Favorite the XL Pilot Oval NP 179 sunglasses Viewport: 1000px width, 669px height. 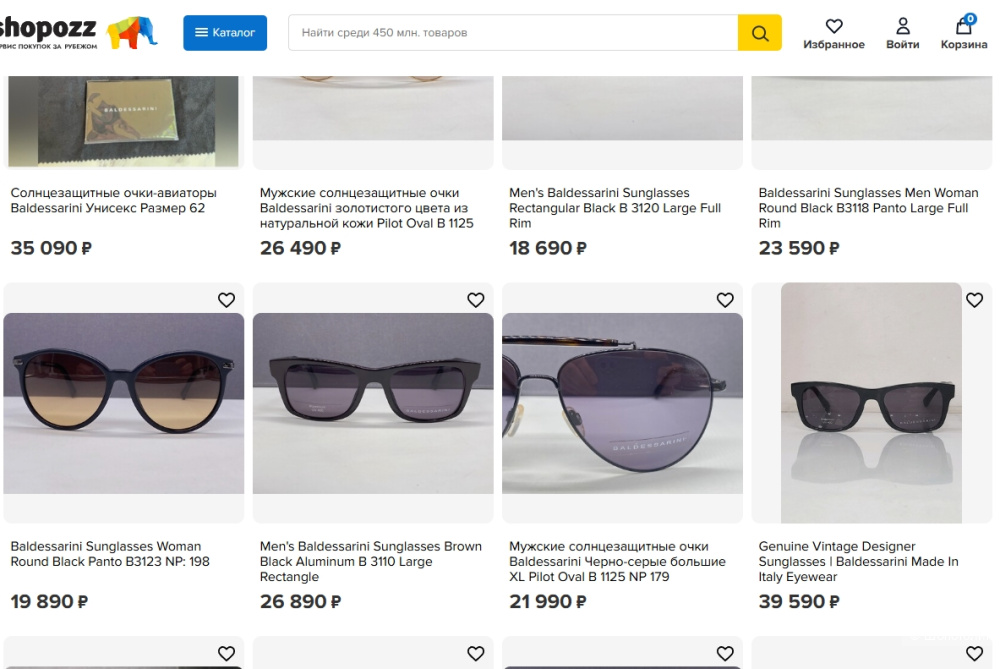[725, 300]
